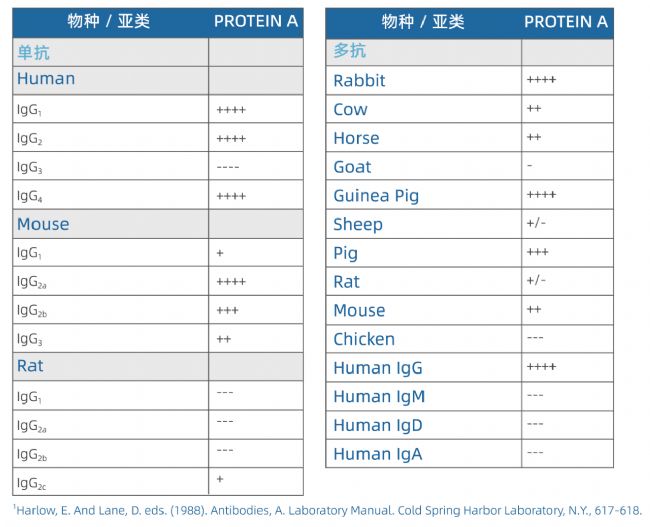Click the Pig row label
Screen dimensions: 650x527
pos(345,254)
